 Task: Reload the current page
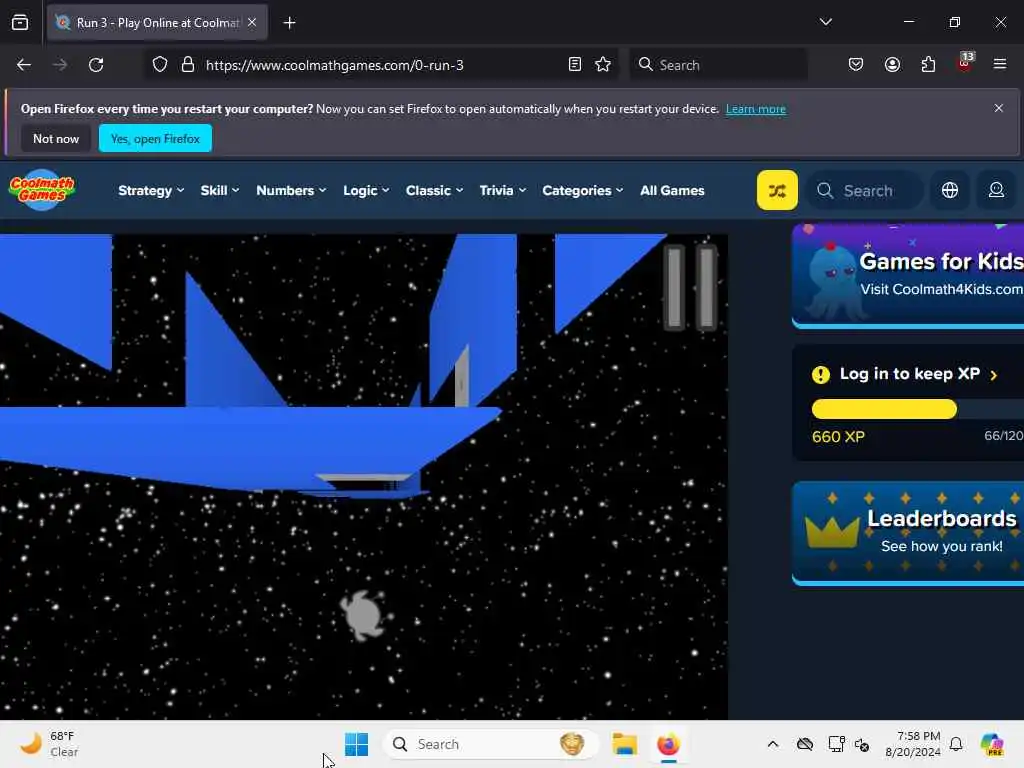pyautogui.click(x=96, y=65)
